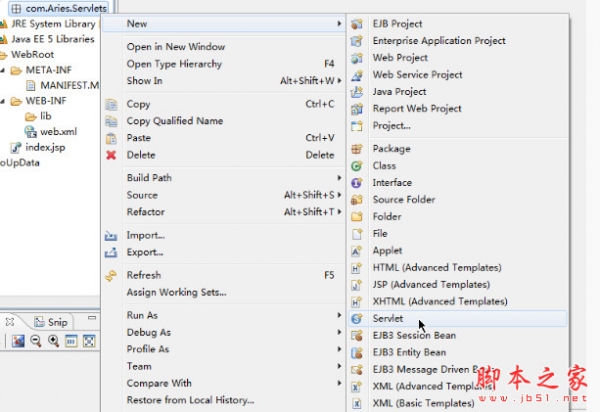
Task: Click the Copy icon in context menu
Action: click(111, 104)
